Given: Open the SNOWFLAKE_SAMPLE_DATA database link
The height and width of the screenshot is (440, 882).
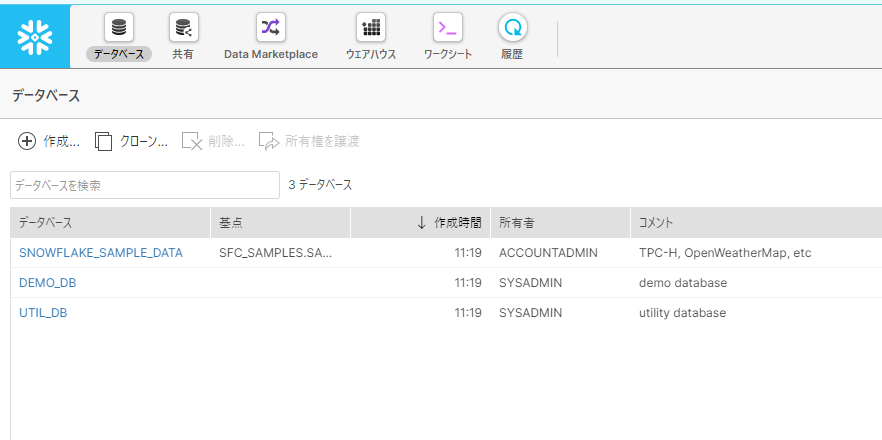Looking at the screenshot, I should (101, 253).
